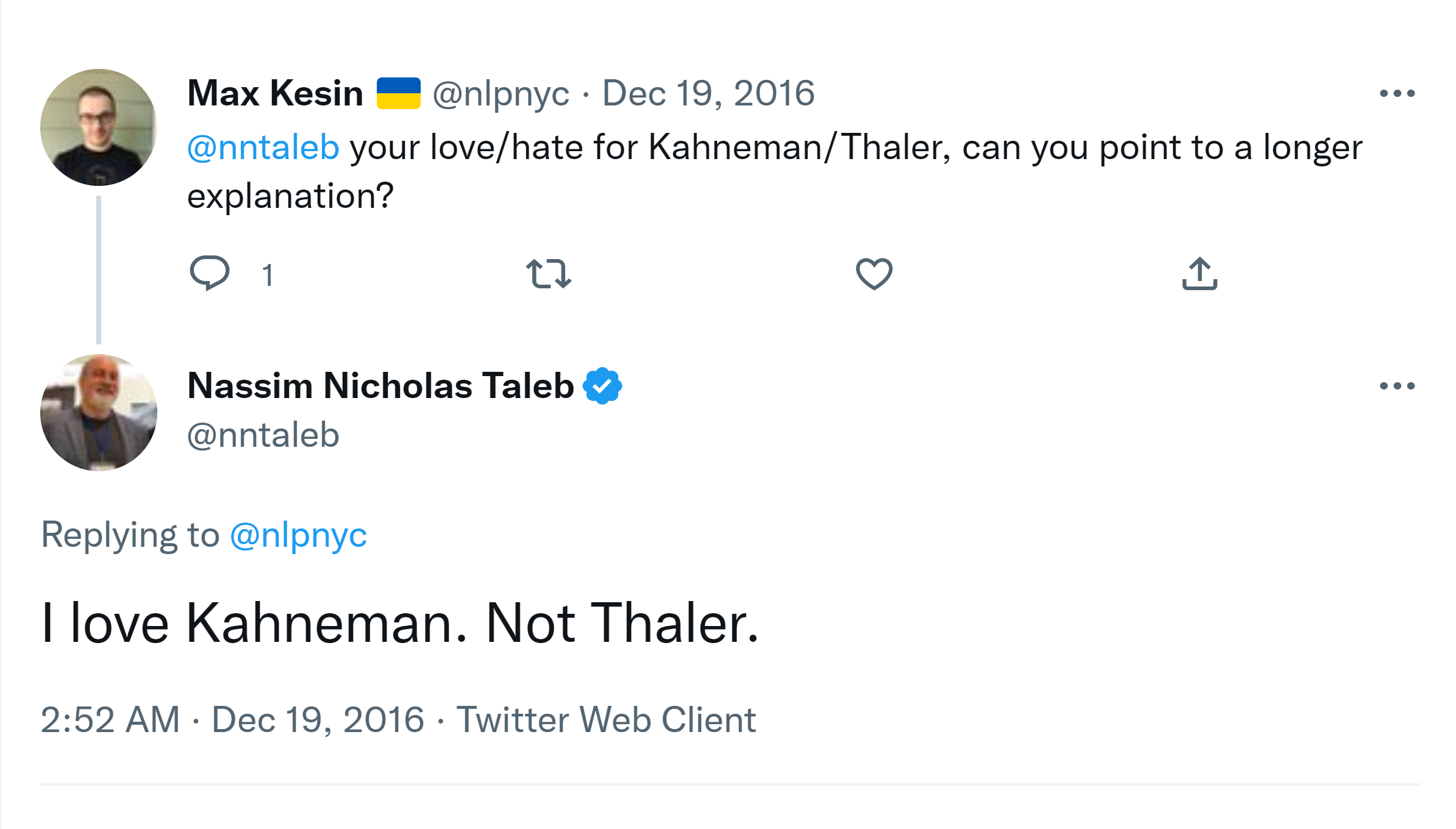Open Nassim Nicholas Taleb's profile picture
The width and height of the screenshot is (1456, 829).
click(x=99, y=413)
